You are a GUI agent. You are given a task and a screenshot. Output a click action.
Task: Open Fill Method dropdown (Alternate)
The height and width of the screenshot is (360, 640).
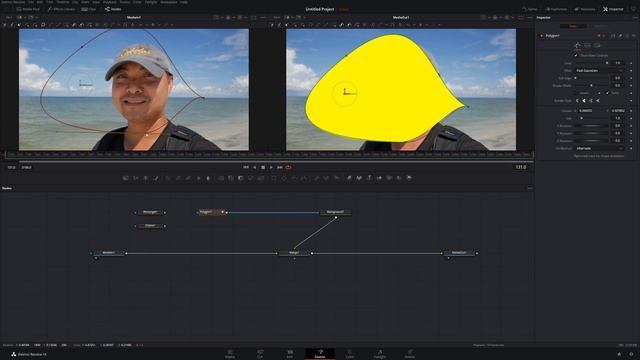599,149
